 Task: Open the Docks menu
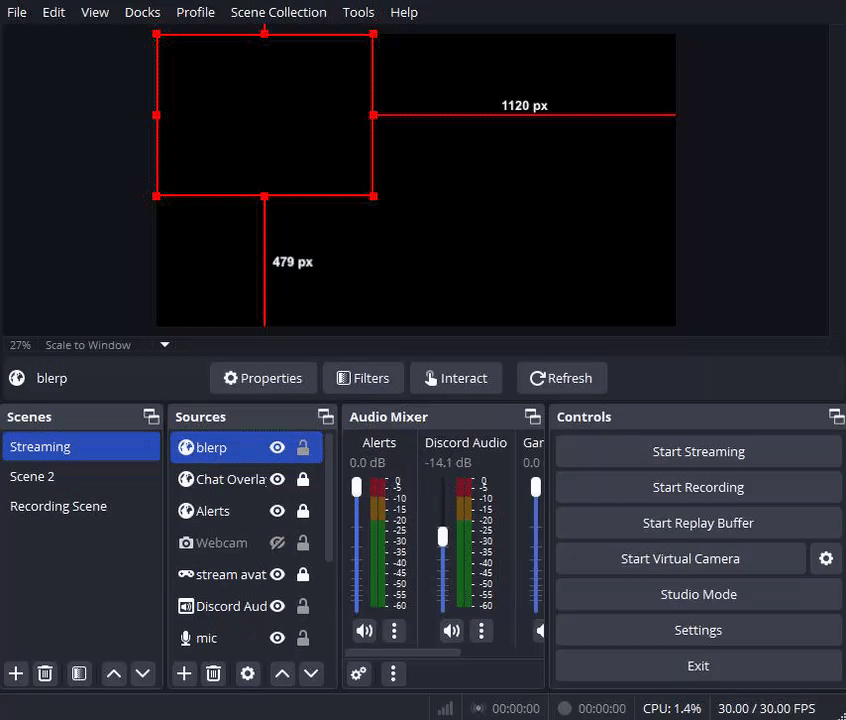(142, 12)
